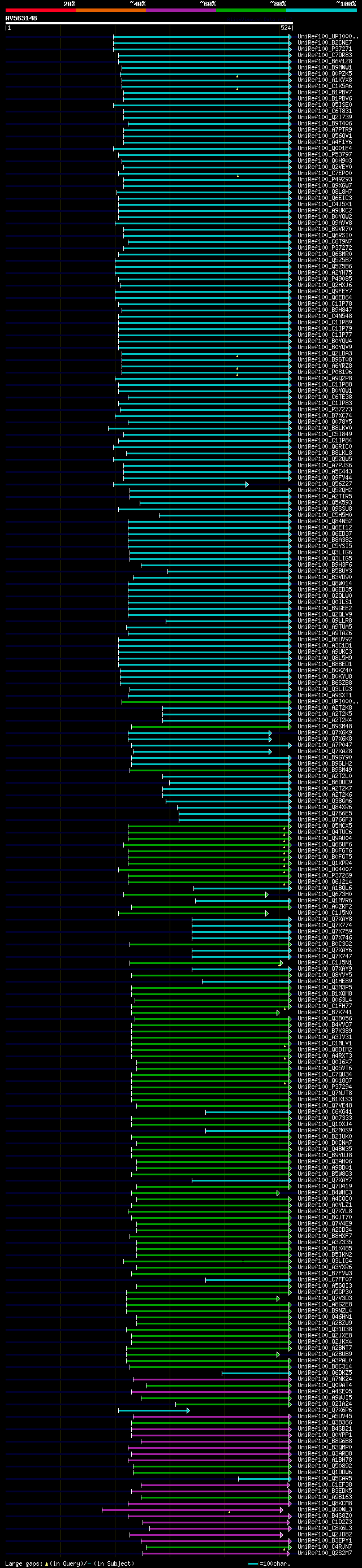The height and width of the screenshot is (1568, 362).
Task: Select label UniRef100_P49293
Action: (x=324, y=180)
